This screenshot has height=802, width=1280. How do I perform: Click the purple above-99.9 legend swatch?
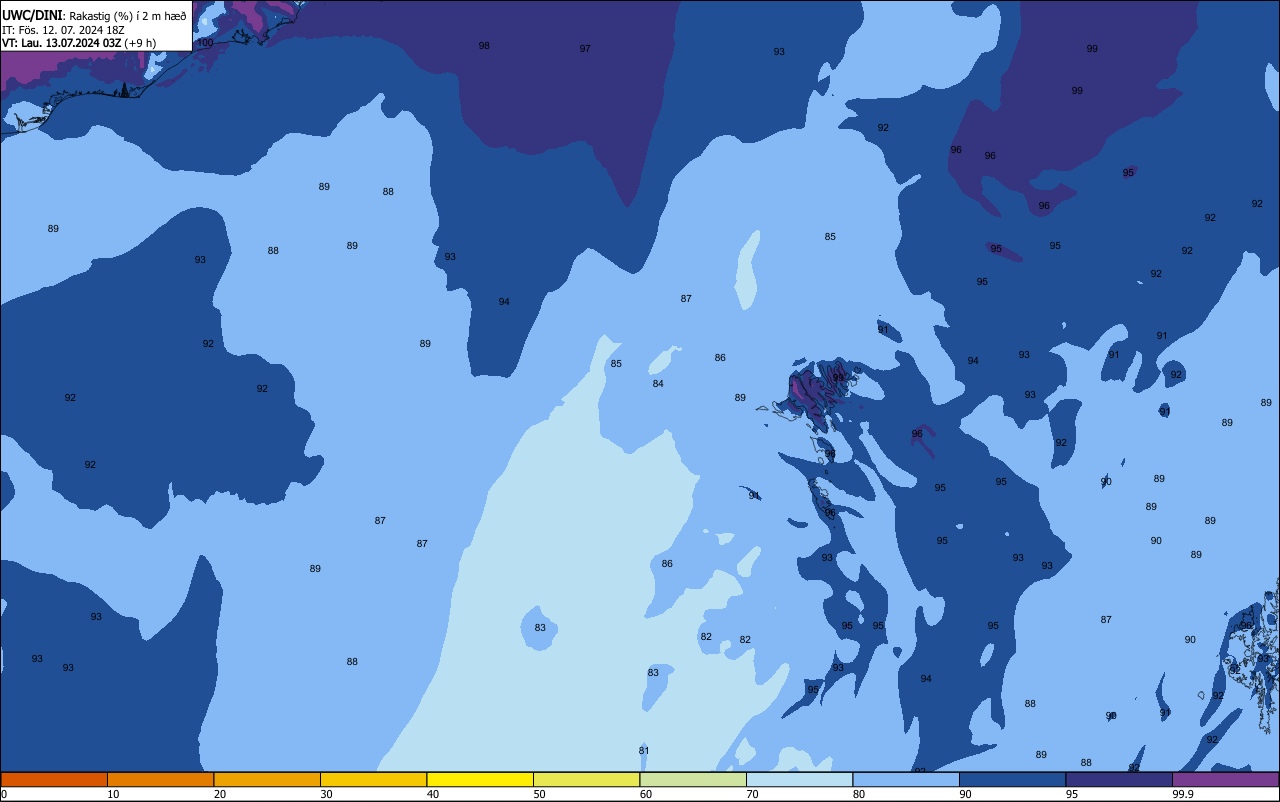tap(1225, 779)
